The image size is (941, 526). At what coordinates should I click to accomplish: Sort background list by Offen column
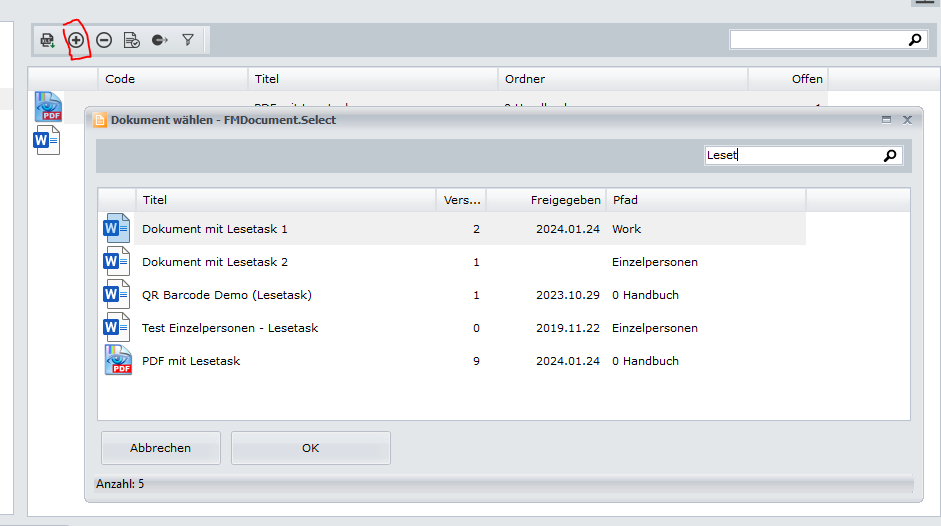(x=788, y=79)
